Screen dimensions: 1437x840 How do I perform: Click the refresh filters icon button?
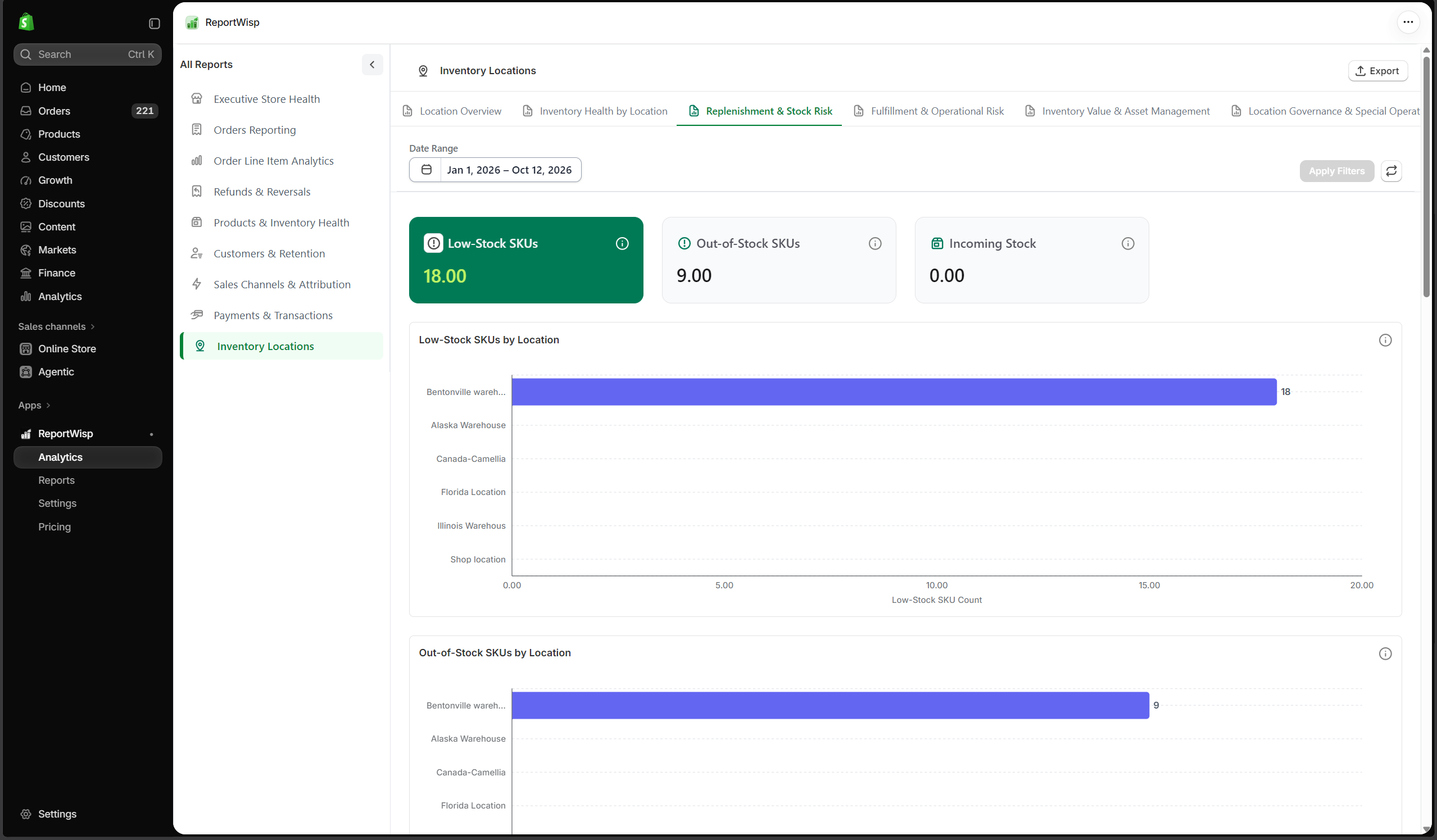1391,170
